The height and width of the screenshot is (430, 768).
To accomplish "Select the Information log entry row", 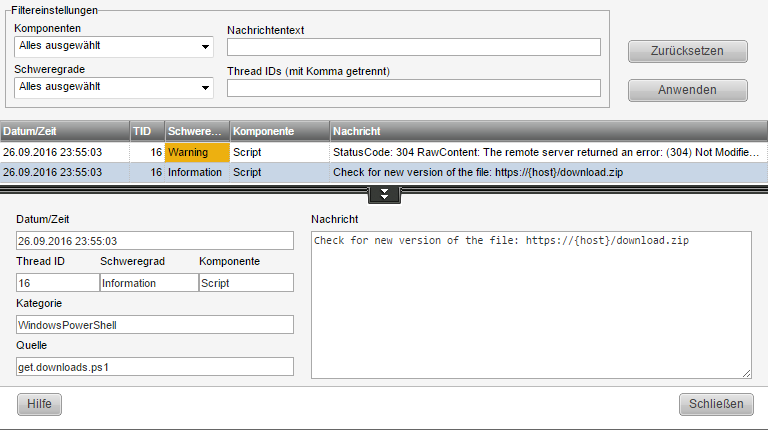I will coord(384,172).
